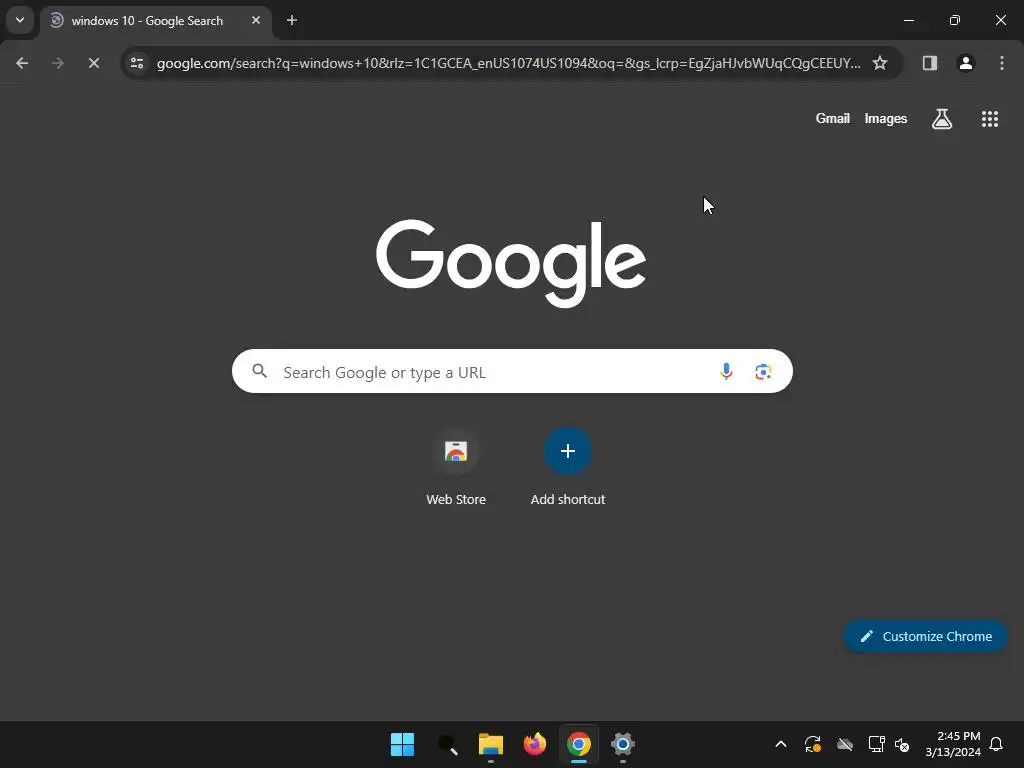Bookmark this tab with the star icon

[880, 63]
